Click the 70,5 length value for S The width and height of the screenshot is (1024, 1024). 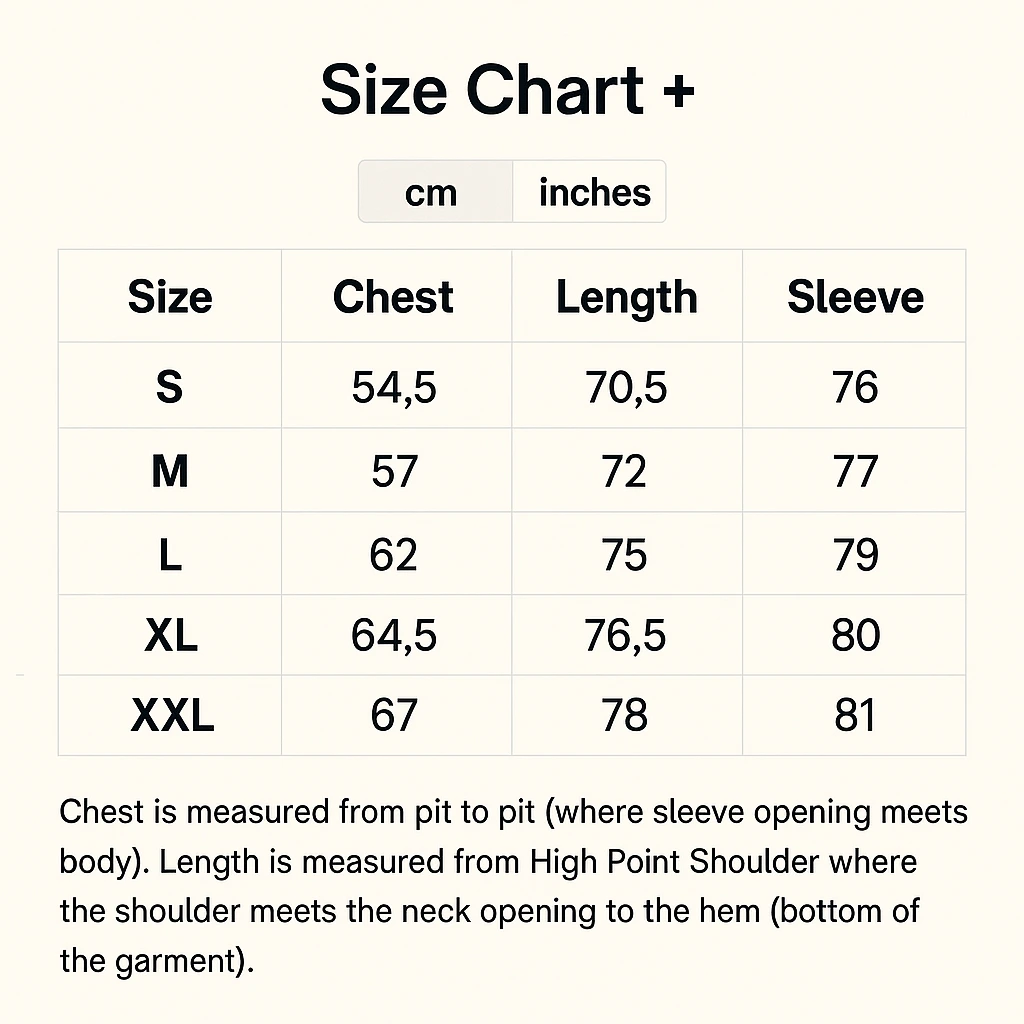click(626, 387)
